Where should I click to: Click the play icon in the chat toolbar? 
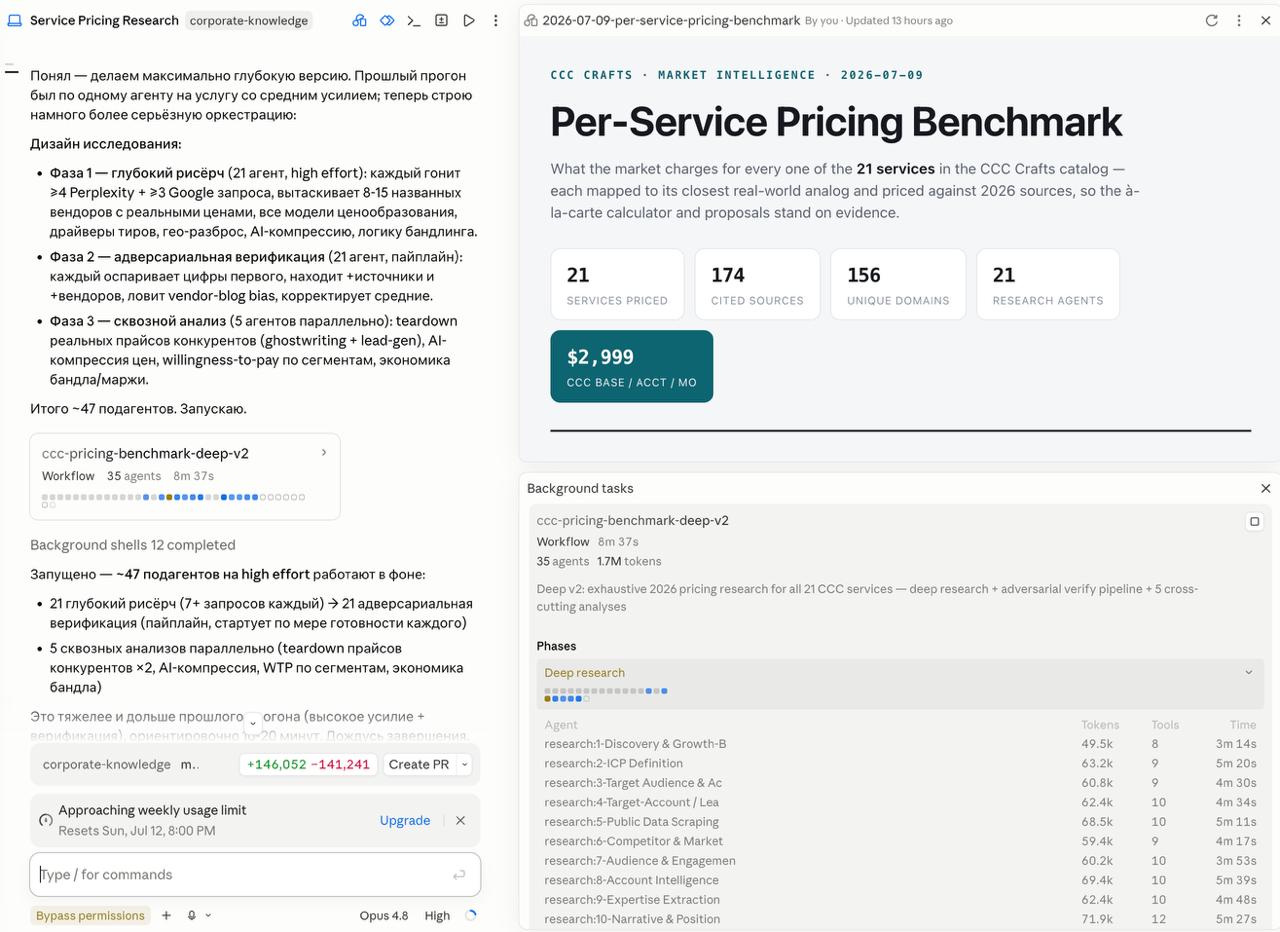pyautogui.click(x=468, y=20)
